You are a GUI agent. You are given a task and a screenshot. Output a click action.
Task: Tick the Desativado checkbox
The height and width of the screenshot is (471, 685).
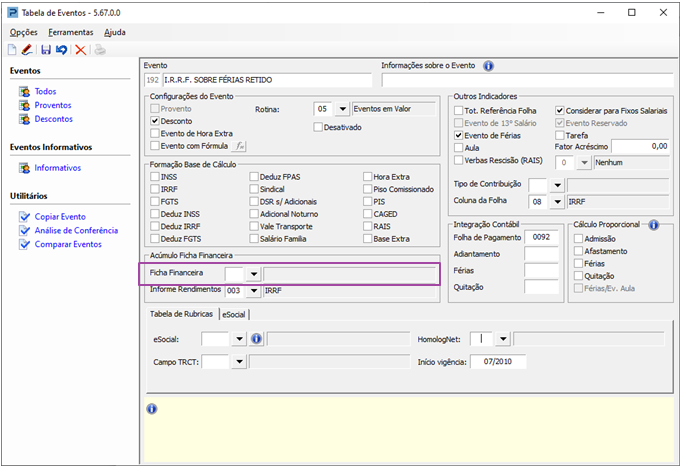[318, 127]
